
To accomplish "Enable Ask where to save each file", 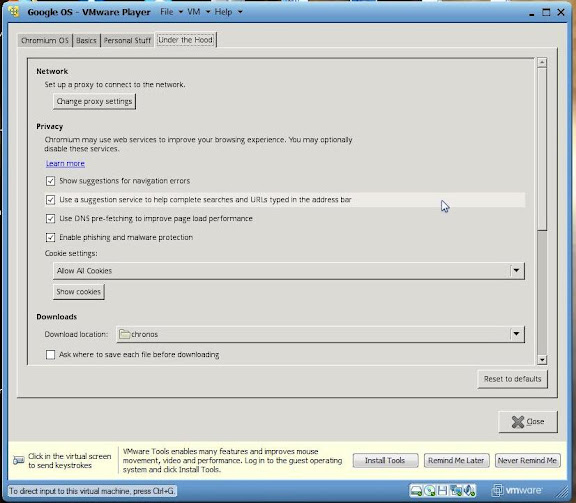I will [50, 355].
